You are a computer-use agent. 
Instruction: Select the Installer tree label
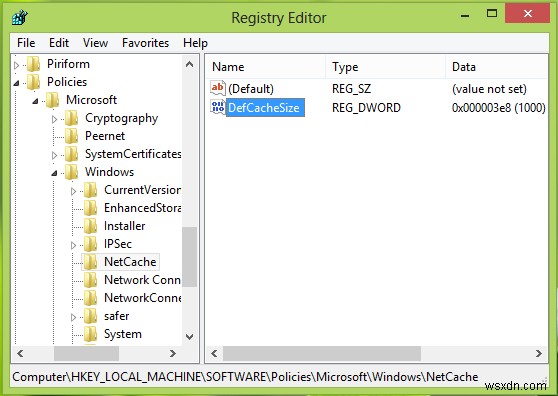[x=125, y=226]
